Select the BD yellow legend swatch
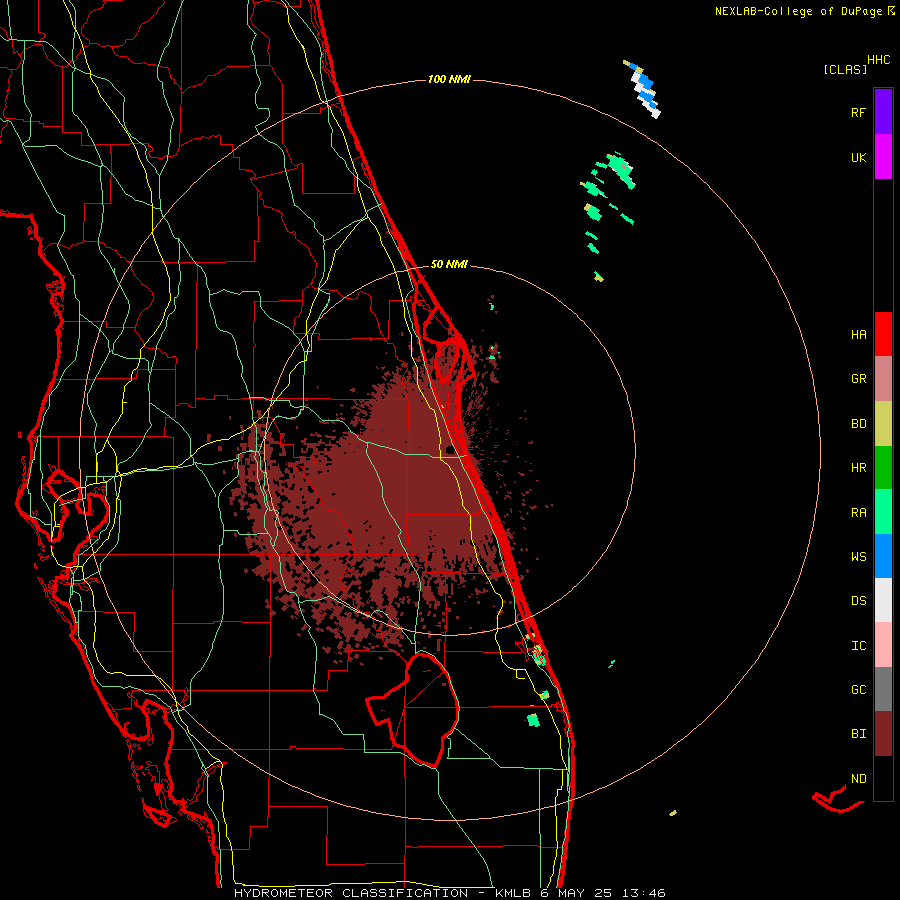 click(x=883, y=424)
